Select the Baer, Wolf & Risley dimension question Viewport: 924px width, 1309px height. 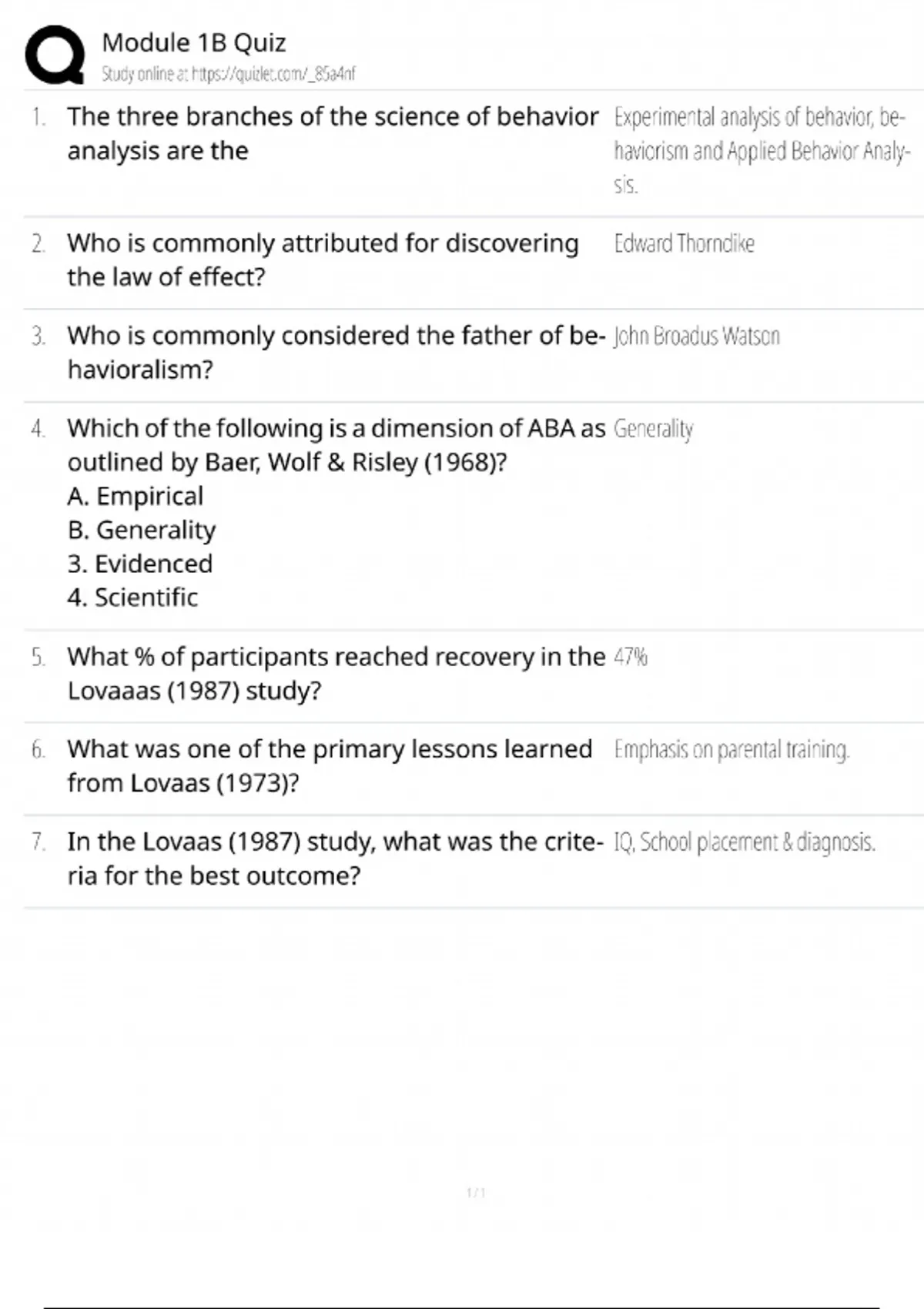tap(336, 444)
